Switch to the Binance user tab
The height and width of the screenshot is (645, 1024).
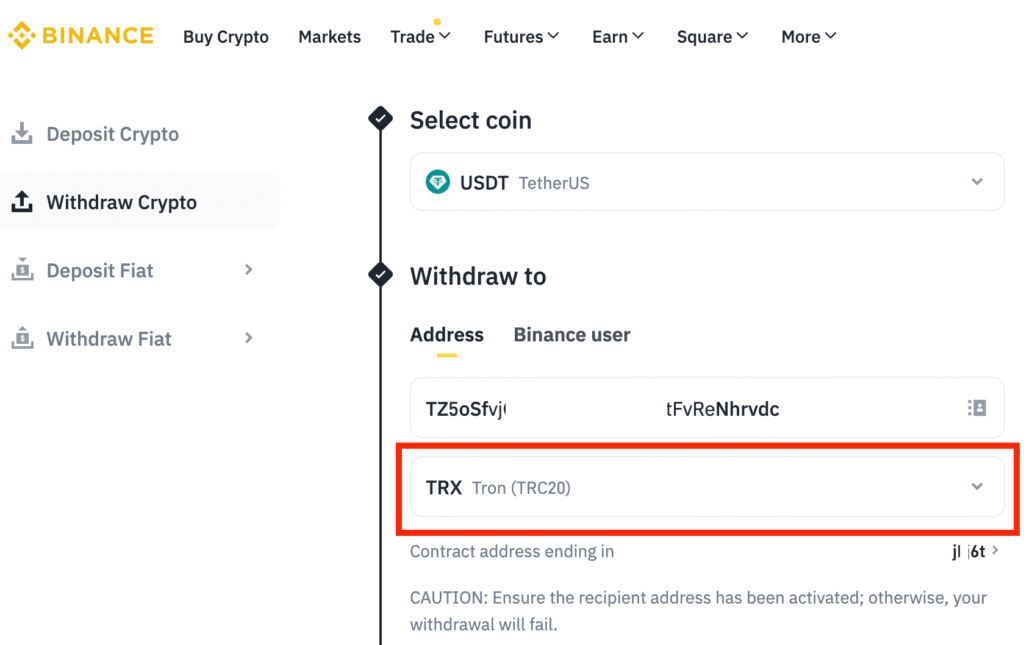[x=572, y=335]
